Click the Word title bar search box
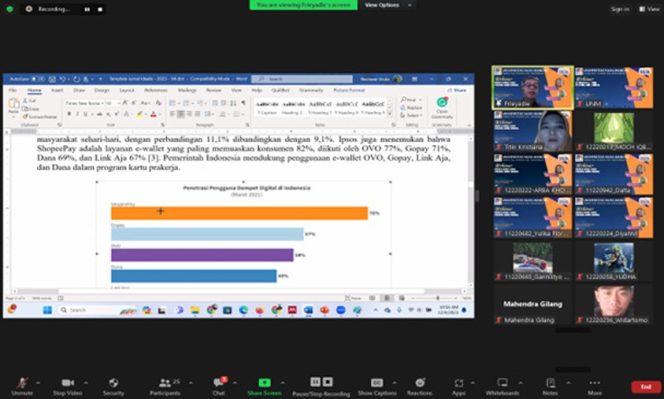Viewport: 664px width, 399px height. click(302, 79)
